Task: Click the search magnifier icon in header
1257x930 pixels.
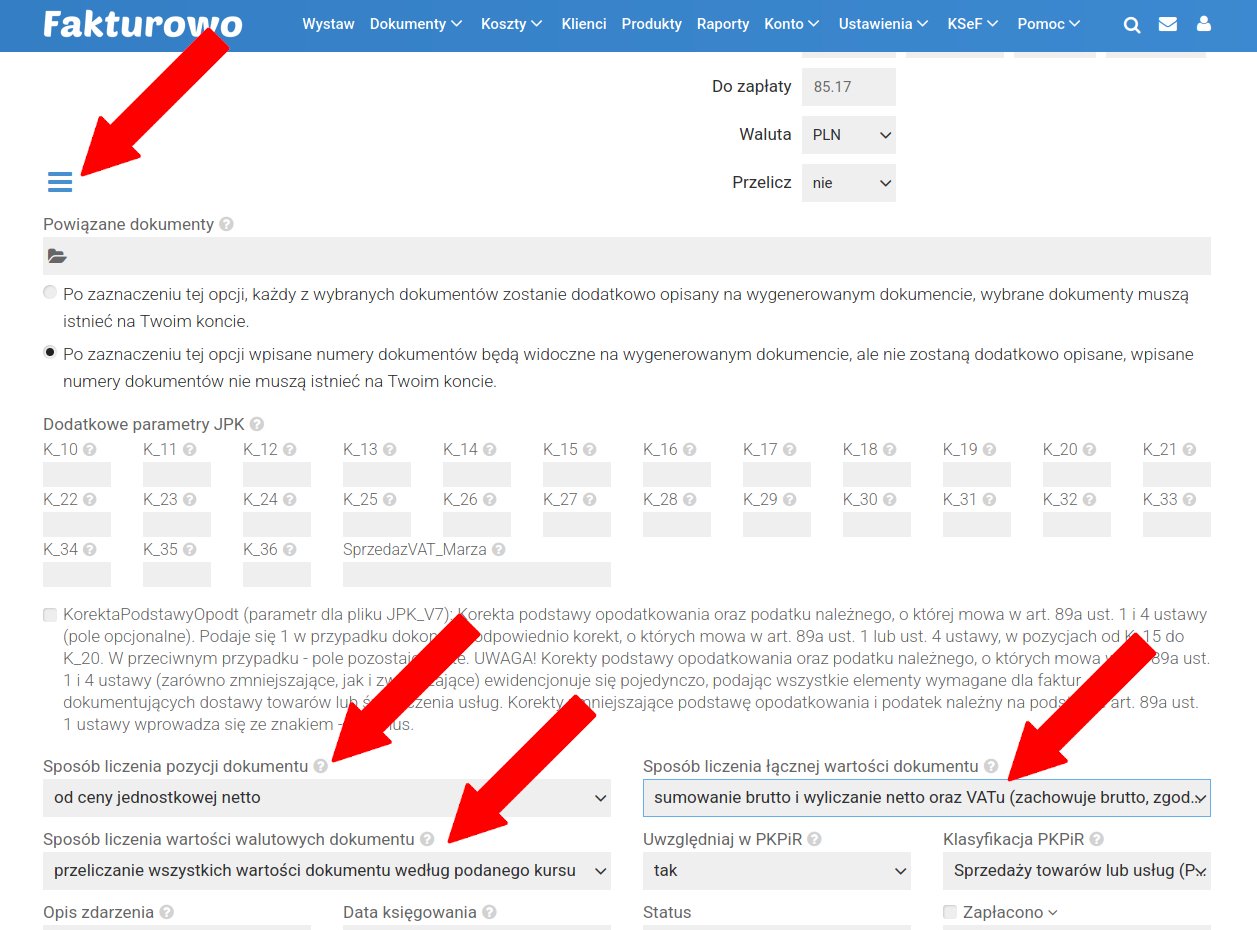Action: click(x=1132, y=25)
